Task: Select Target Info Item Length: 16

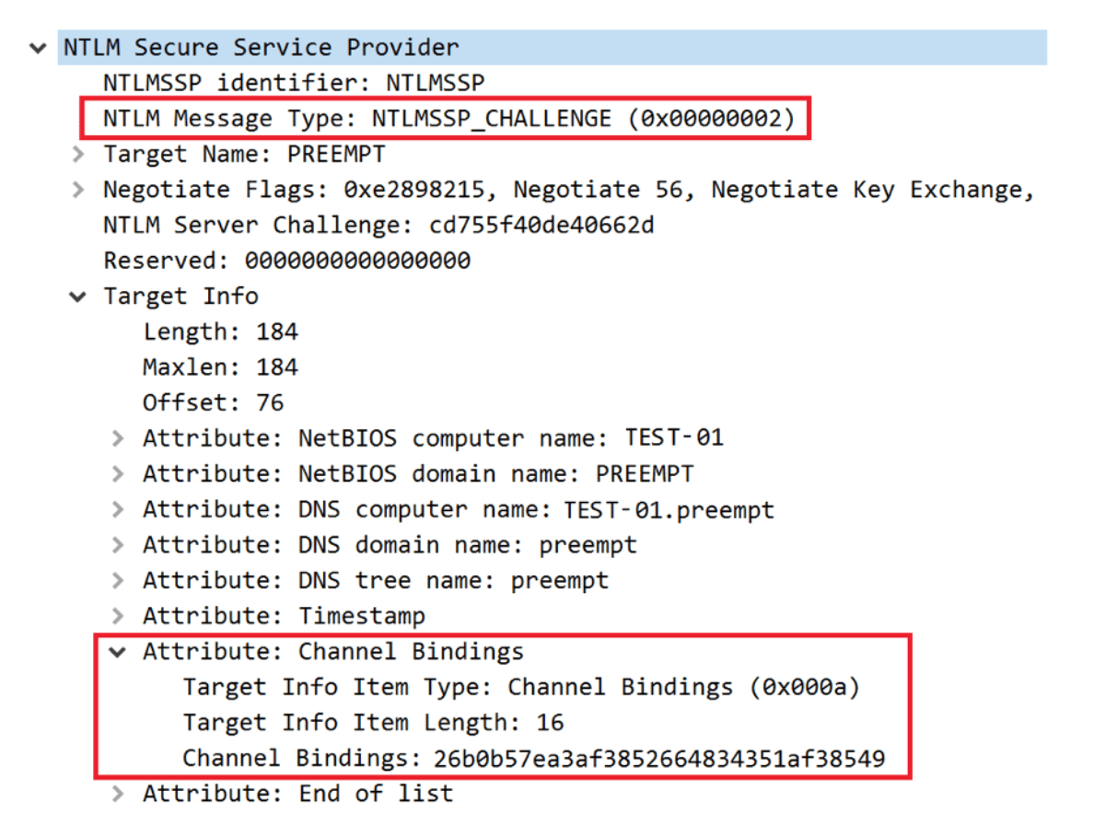Action: [x=373, y=723]
